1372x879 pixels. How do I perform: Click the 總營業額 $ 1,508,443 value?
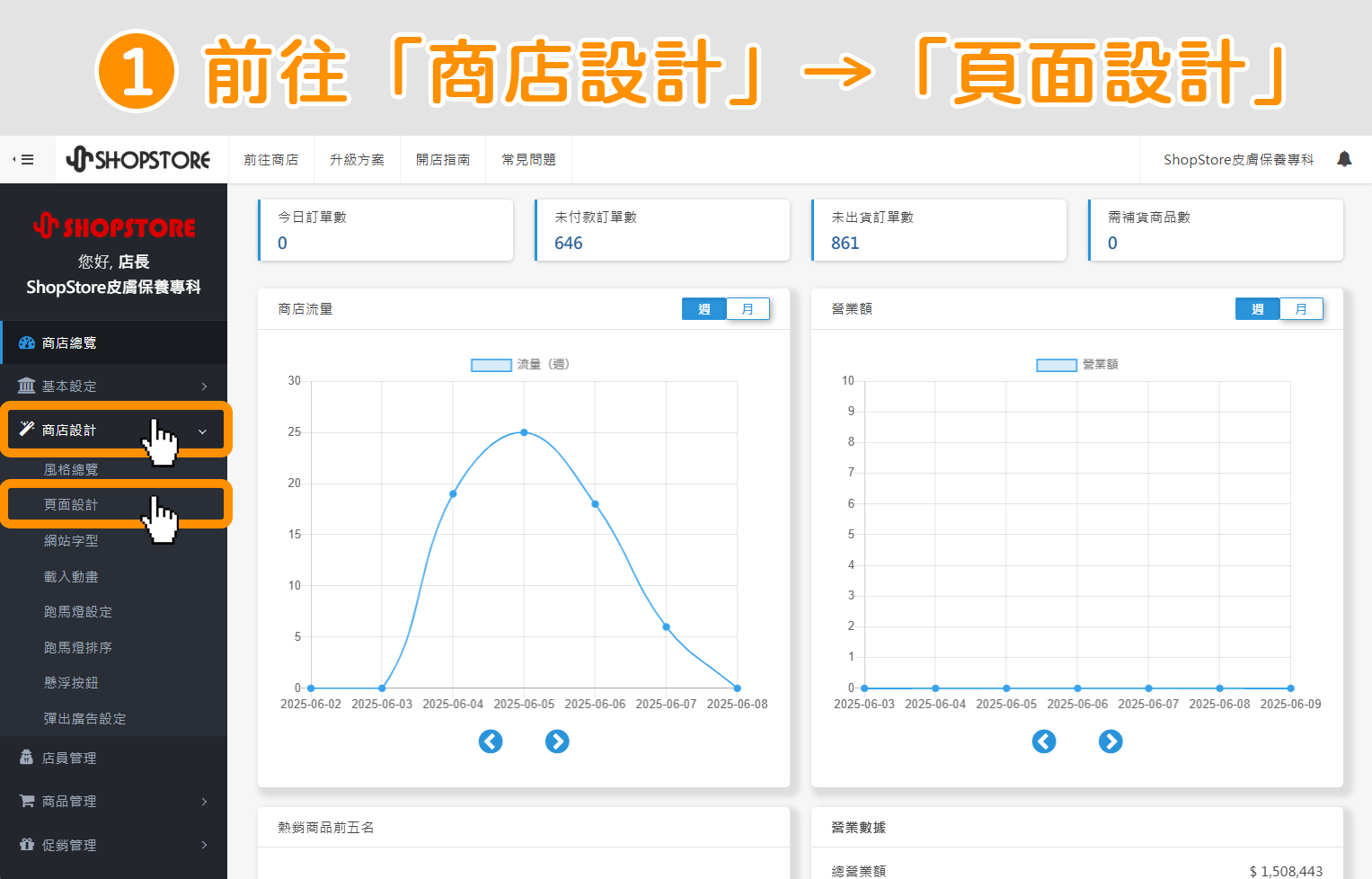(x=1286, y=871)
